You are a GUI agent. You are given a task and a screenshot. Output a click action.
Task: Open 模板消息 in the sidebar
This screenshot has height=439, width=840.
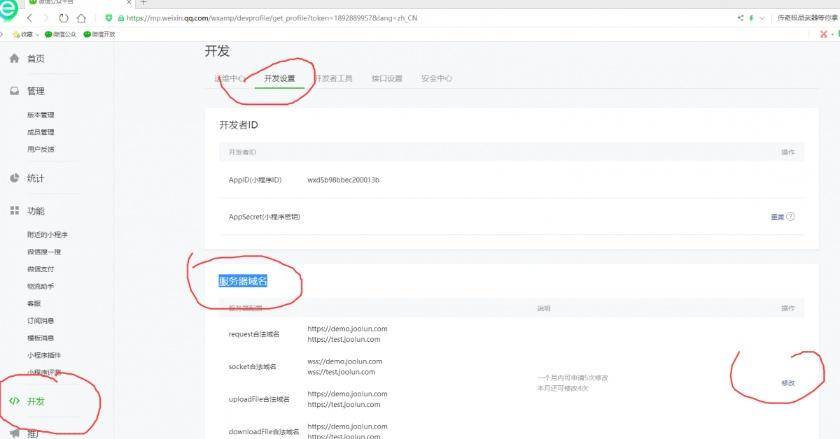tap(41, 338)
